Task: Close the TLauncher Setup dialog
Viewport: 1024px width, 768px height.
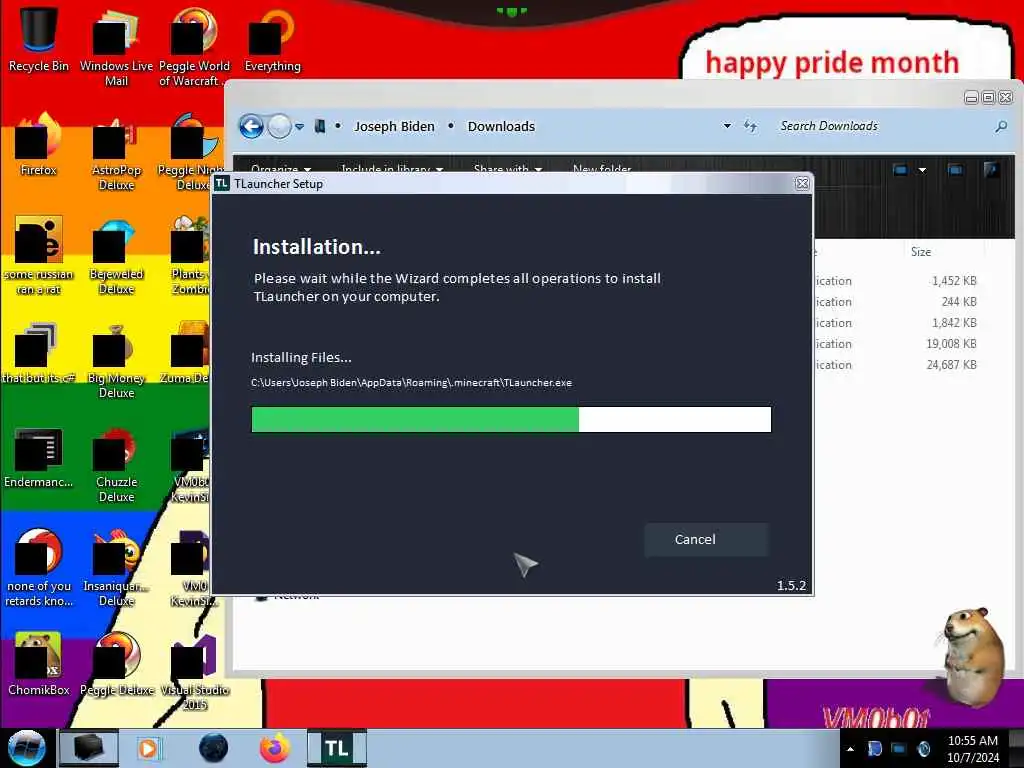Action: [803, 184]
